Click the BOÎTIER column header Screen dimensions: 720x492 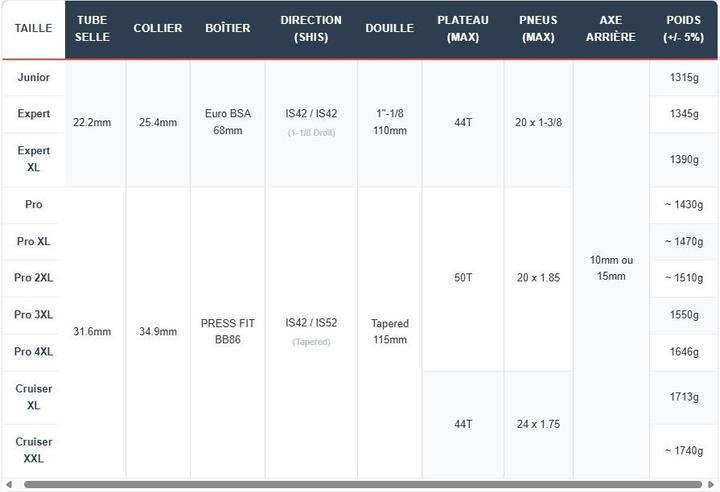coord(228,28)
